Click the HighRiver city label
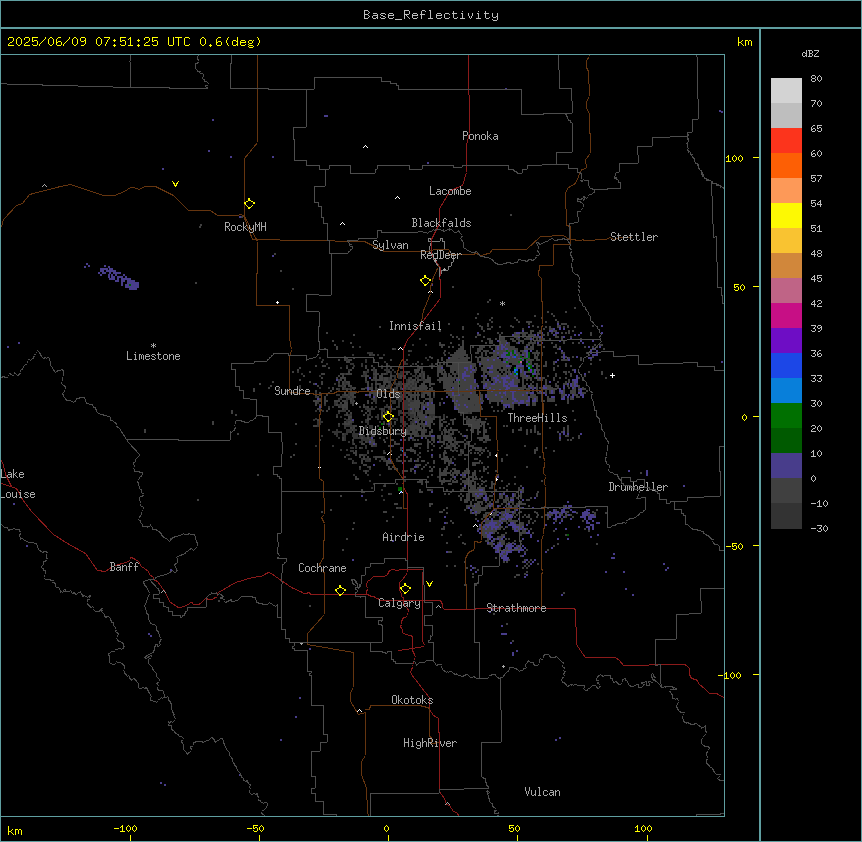Screen dimensions: 862x842 430,743
